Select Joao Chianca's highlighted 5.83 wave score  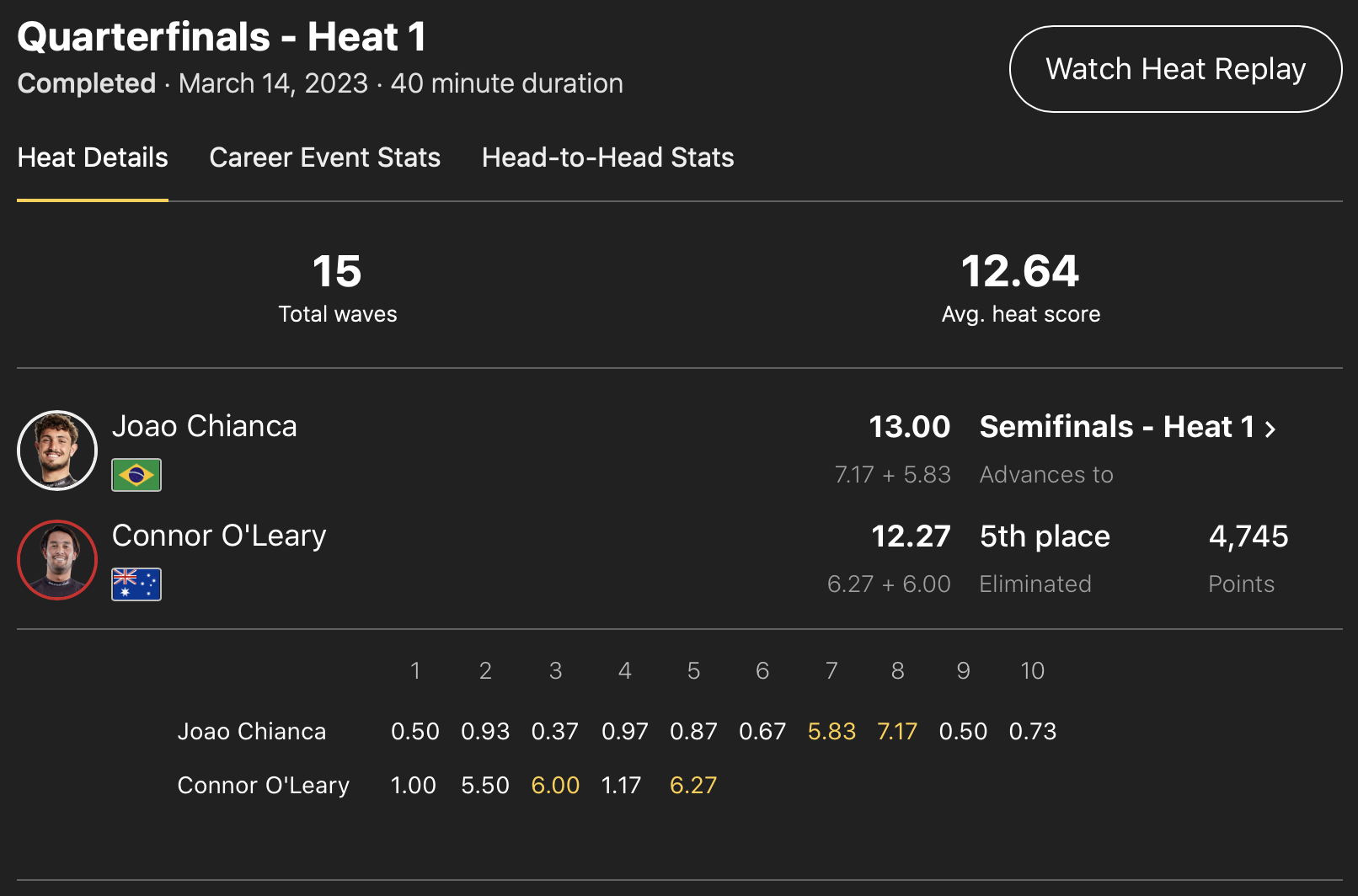(831, 731)
